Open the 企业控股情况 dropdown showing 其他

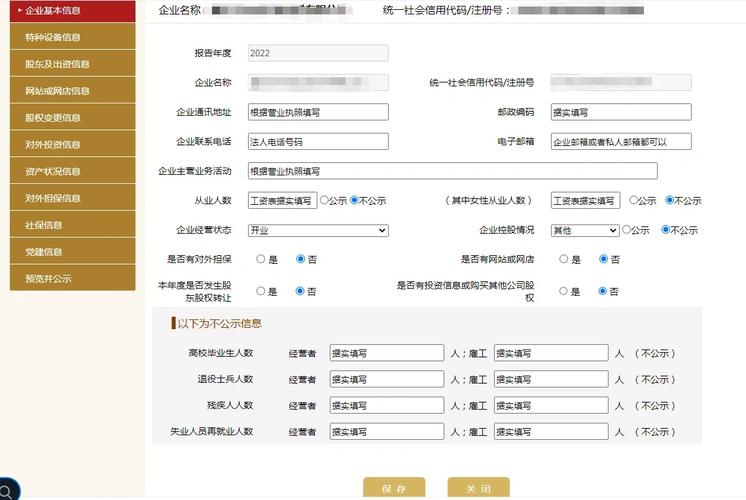(x=585, y=231)
